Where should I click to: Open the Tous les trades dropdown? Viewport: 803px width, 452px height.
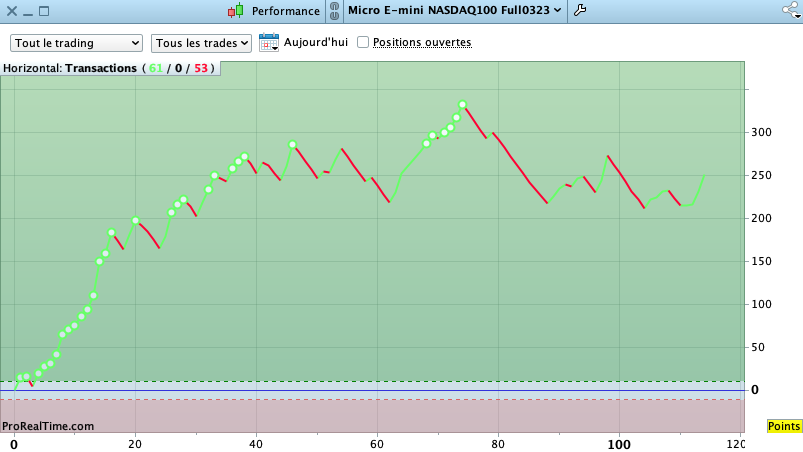[201, 43]
